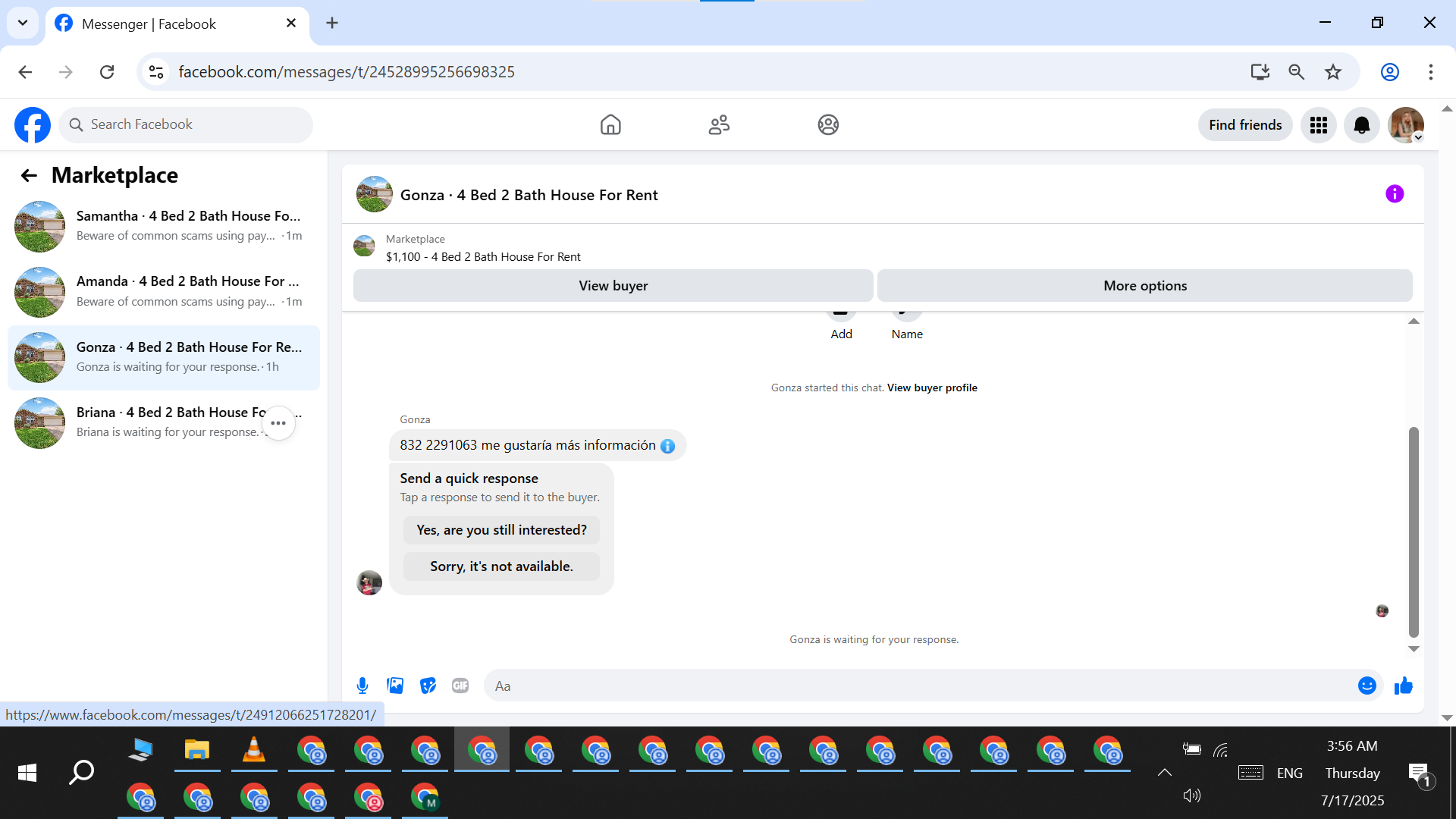Click the Name option in chat
This screenshot has width=1456, height=819.
click(x=907, y=334)
